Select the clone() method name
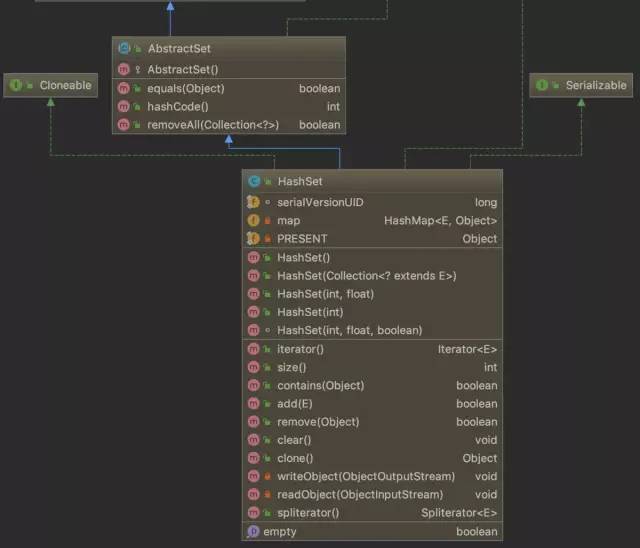The image size is (640, 548). click(295, 458)
